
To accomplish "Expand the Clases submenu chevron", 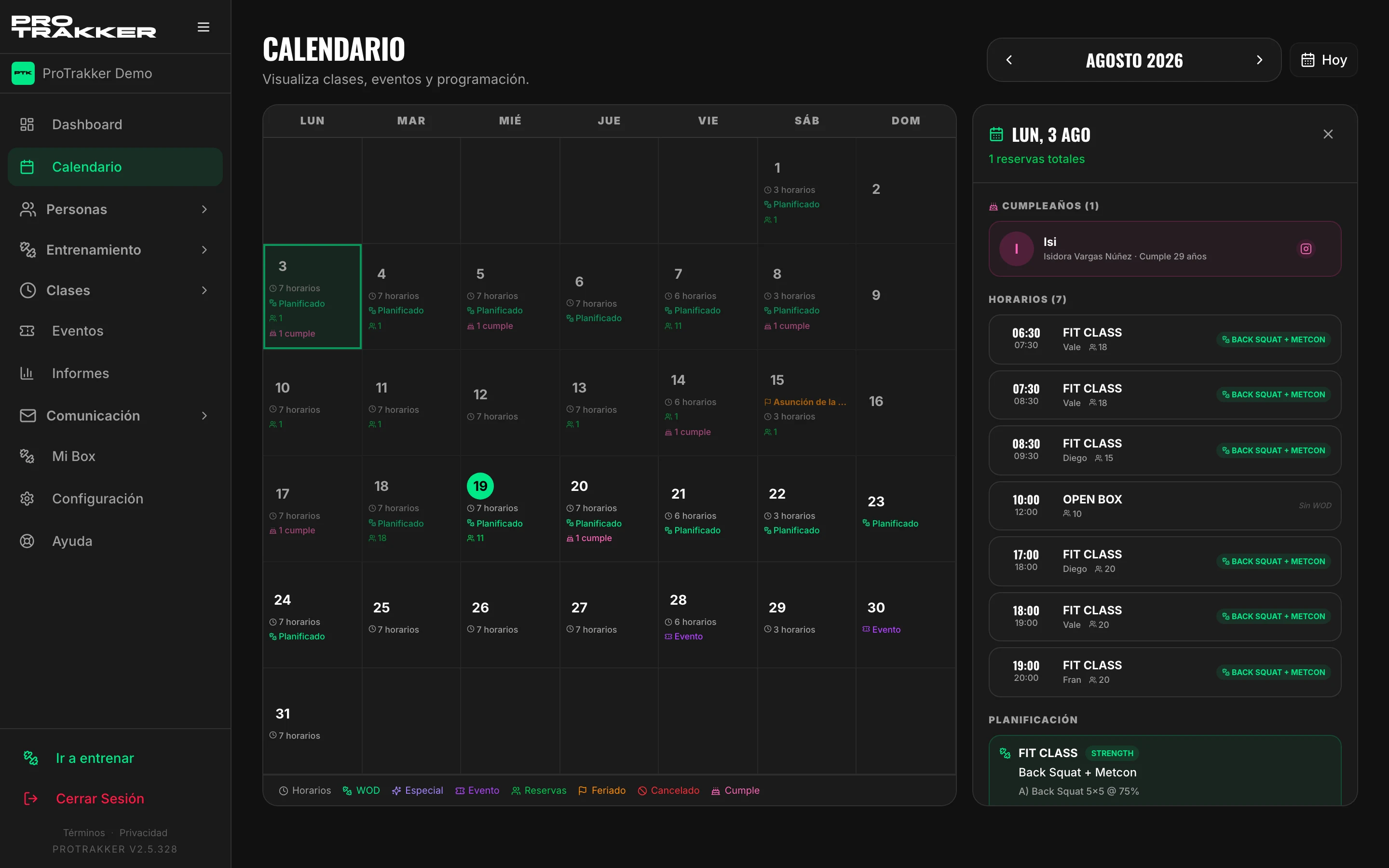I will point(204,290).
